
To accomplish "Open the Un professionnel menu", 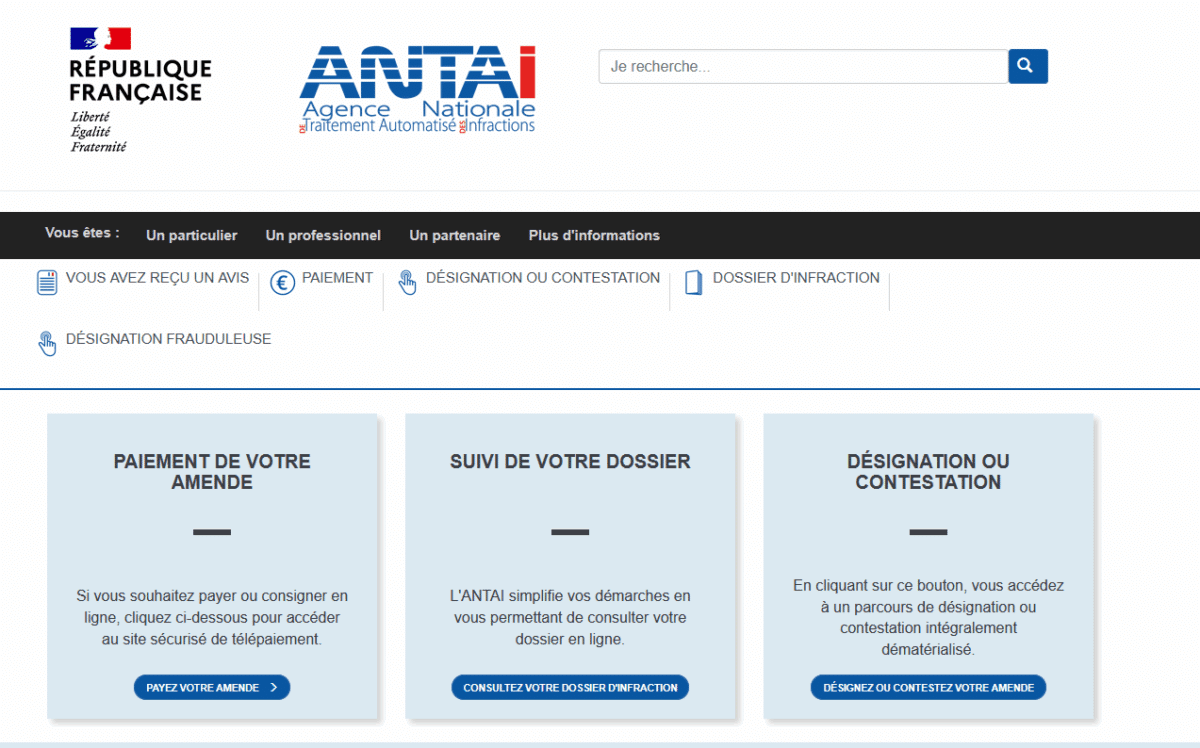I will [323, 236].
